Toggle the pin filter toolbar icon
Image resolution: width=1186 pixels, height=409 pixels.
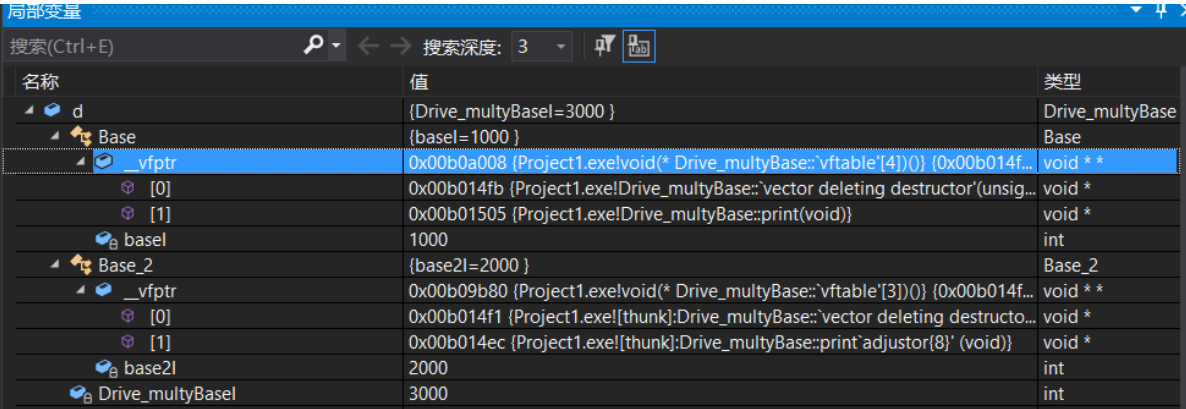[x=603, y=47]
